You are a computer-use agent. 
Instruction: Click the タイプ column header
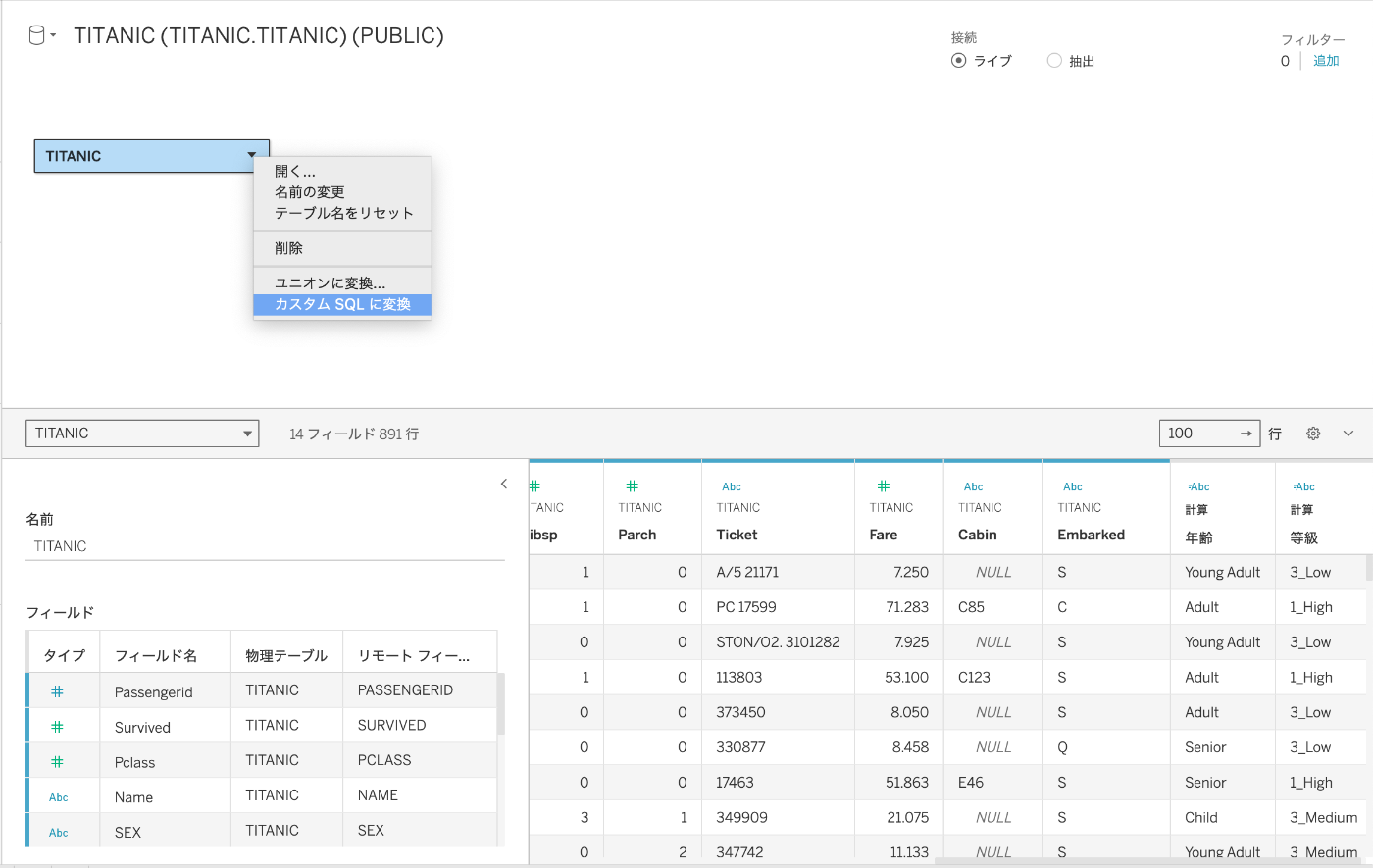[x=65, y=655]
